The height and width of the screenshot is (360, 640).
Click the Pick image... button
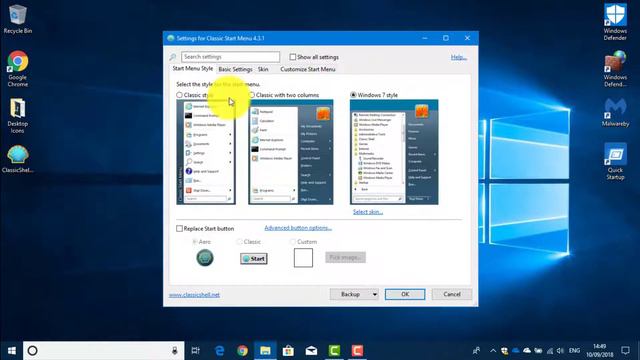(x=345, y=258)
